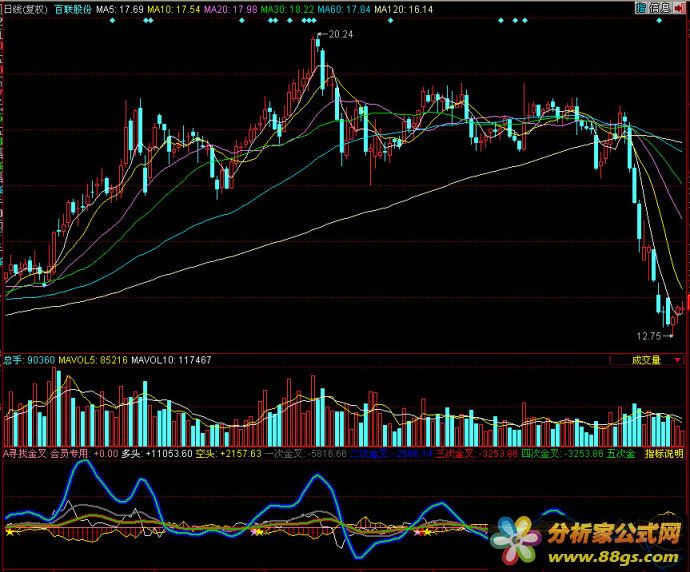
Task: Click the MA120: 16.14 label
Action: 404,9
